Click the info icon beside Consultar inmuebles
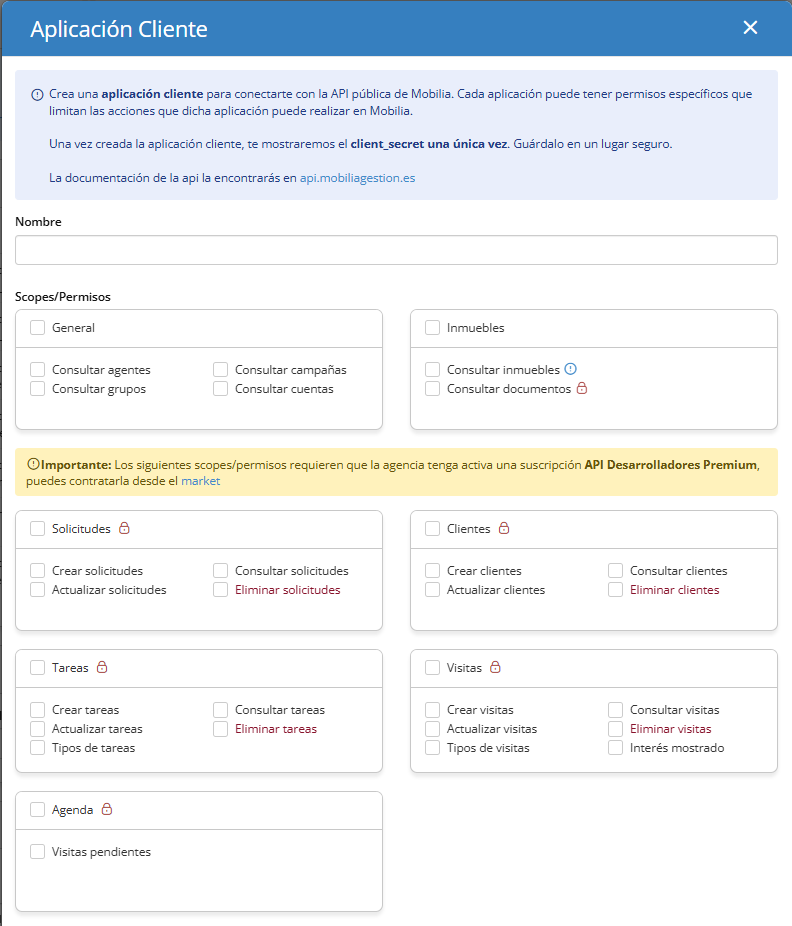Screen dimensions: 792x926 coord(571,369)
